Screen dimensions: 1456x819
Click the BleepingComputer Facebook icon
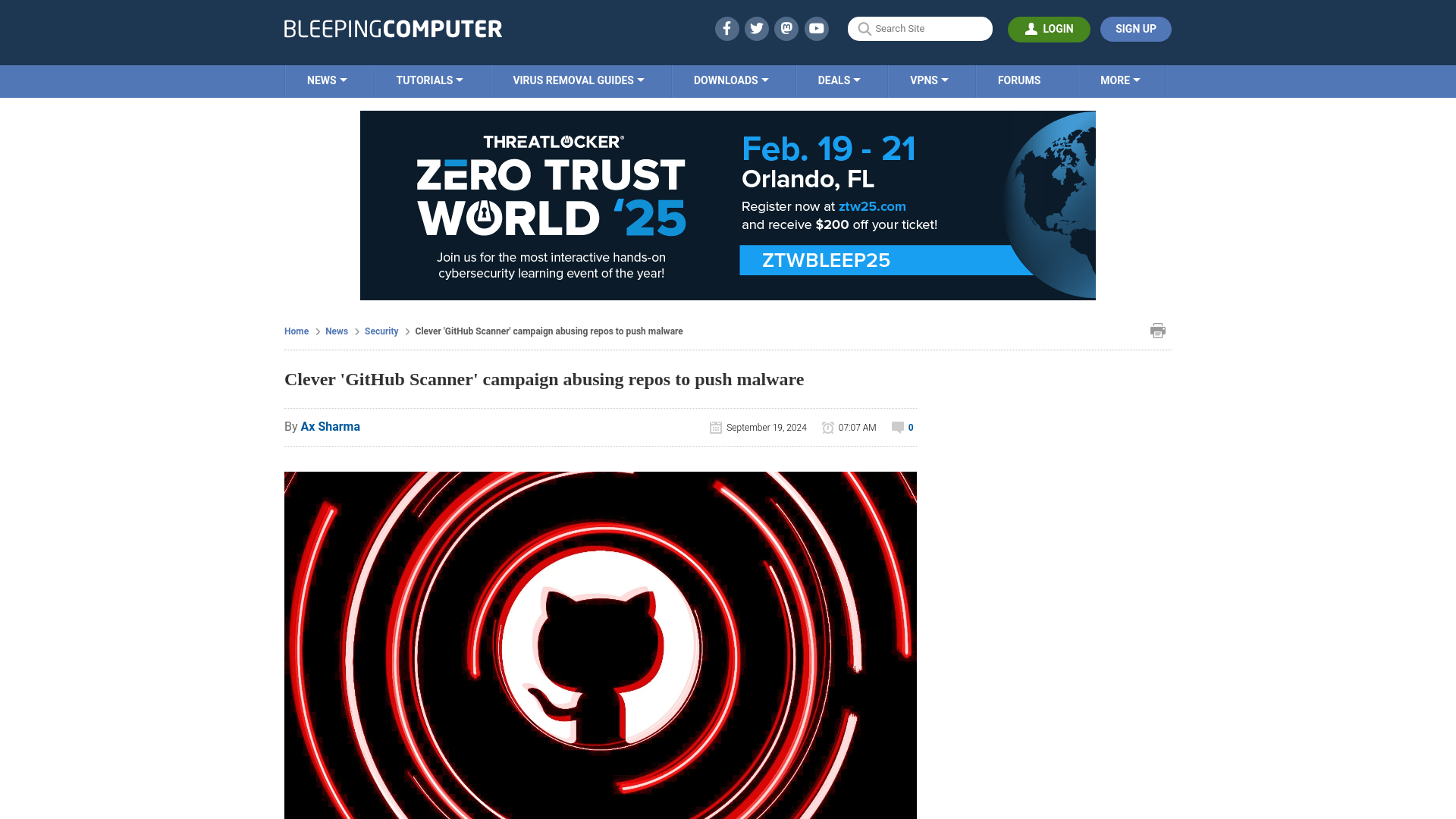(x=726, y=28)
